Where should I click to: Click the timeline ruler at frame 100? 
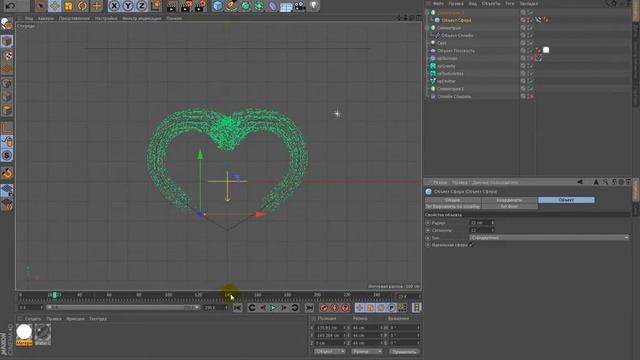tap(168, 295)
